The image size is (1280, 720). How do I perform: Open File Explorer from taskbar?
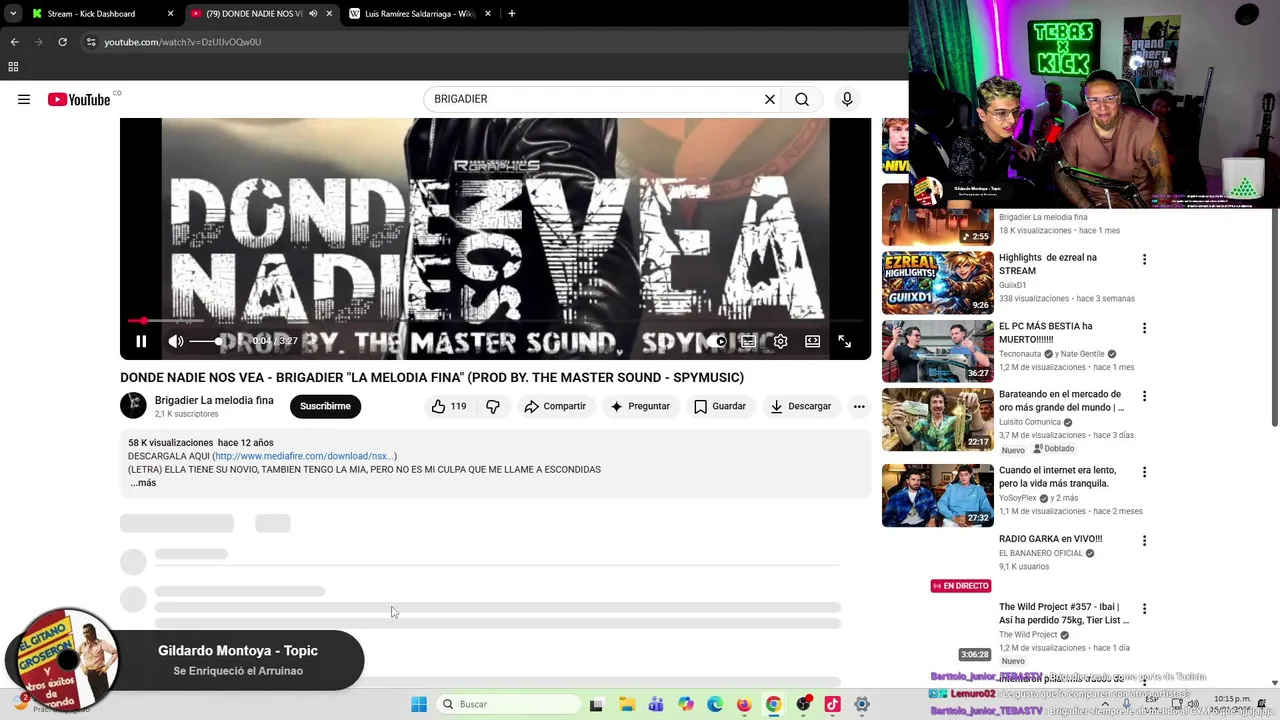(627, 704)
